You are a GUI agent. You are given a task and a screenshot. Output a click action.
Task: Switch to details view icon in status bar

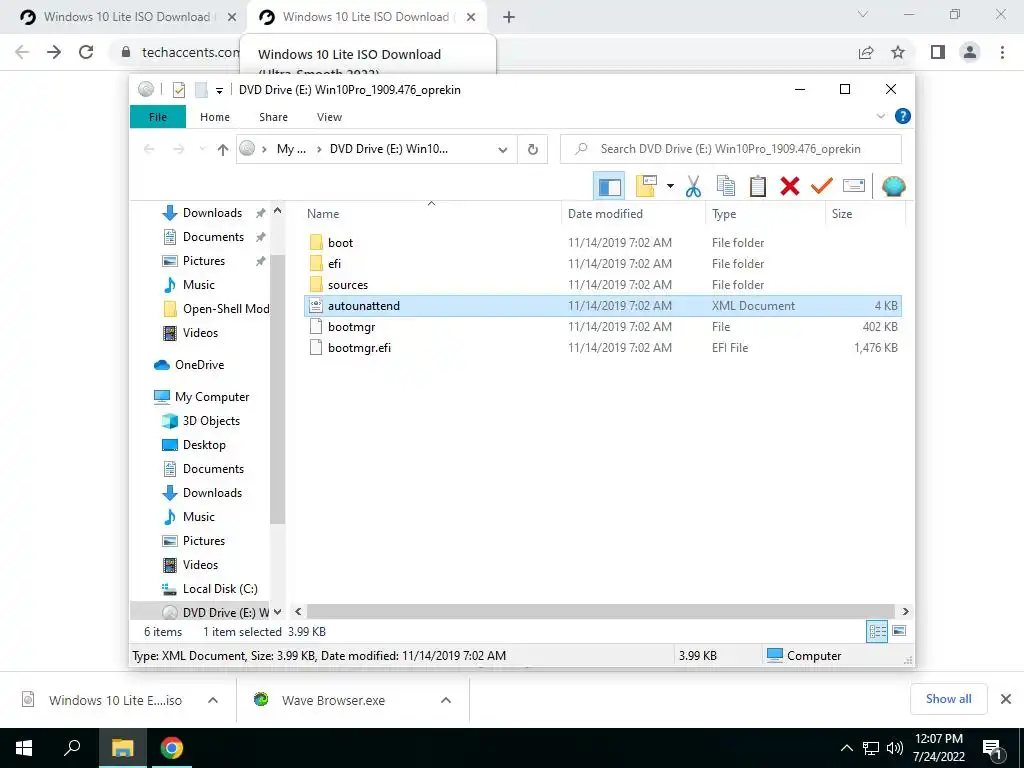(x=877, y=631)
